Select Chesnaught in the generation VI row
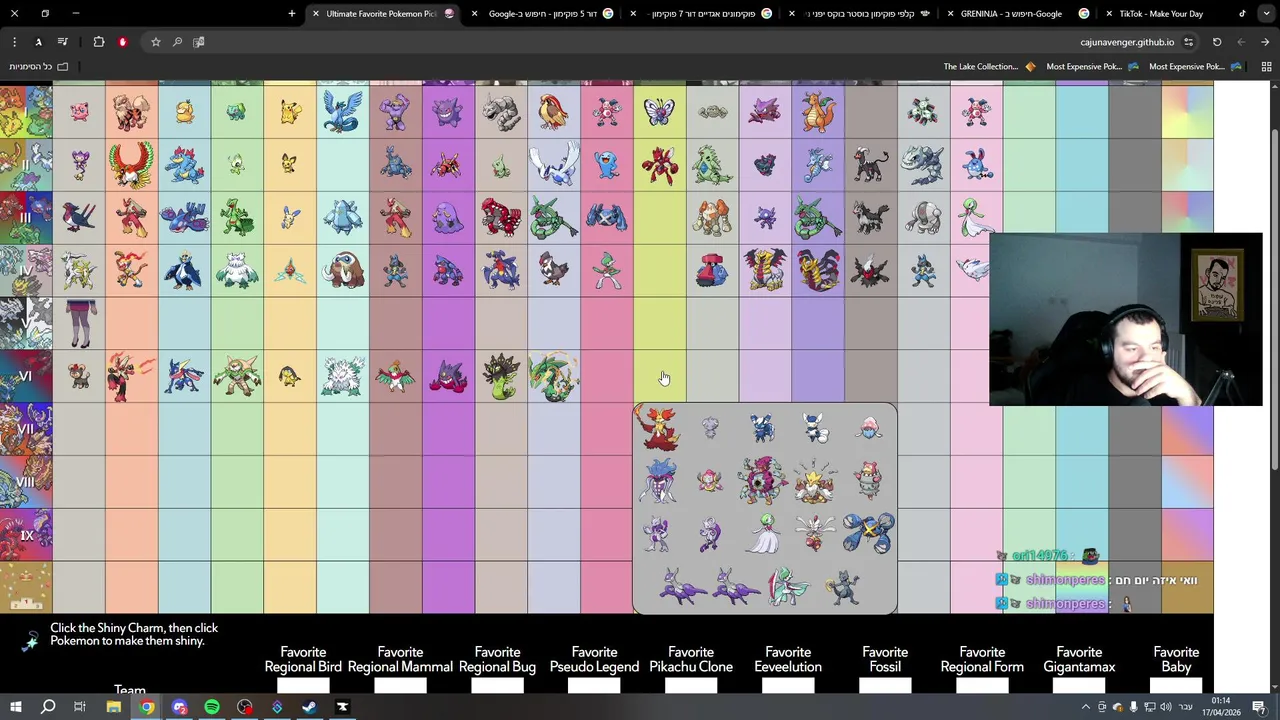Screen dimensions: 1280x720 pos(237,377)
